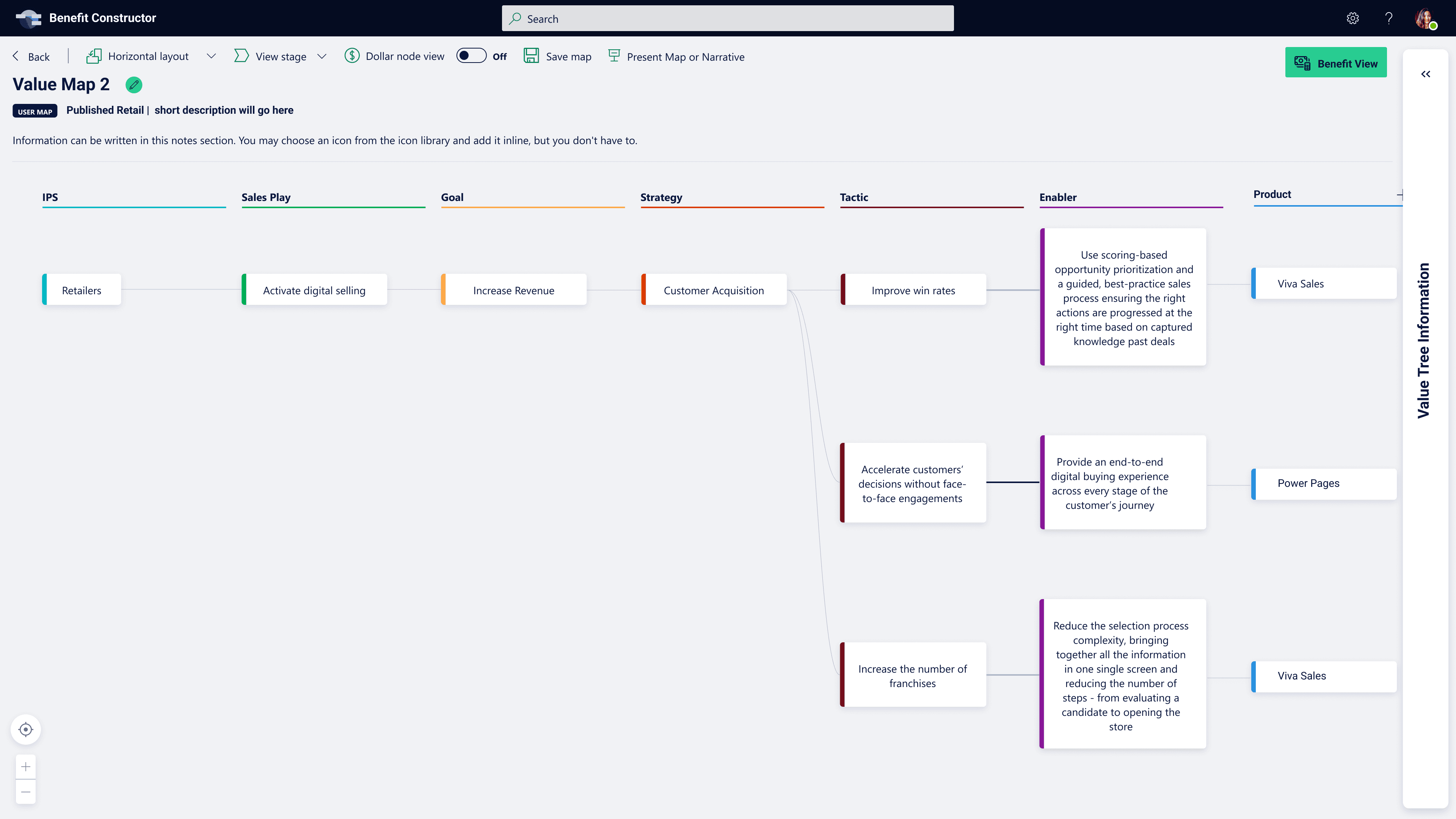Toggle Dollar node view switch on
The image size is (1456, 819).
click(x=471, y=56)
